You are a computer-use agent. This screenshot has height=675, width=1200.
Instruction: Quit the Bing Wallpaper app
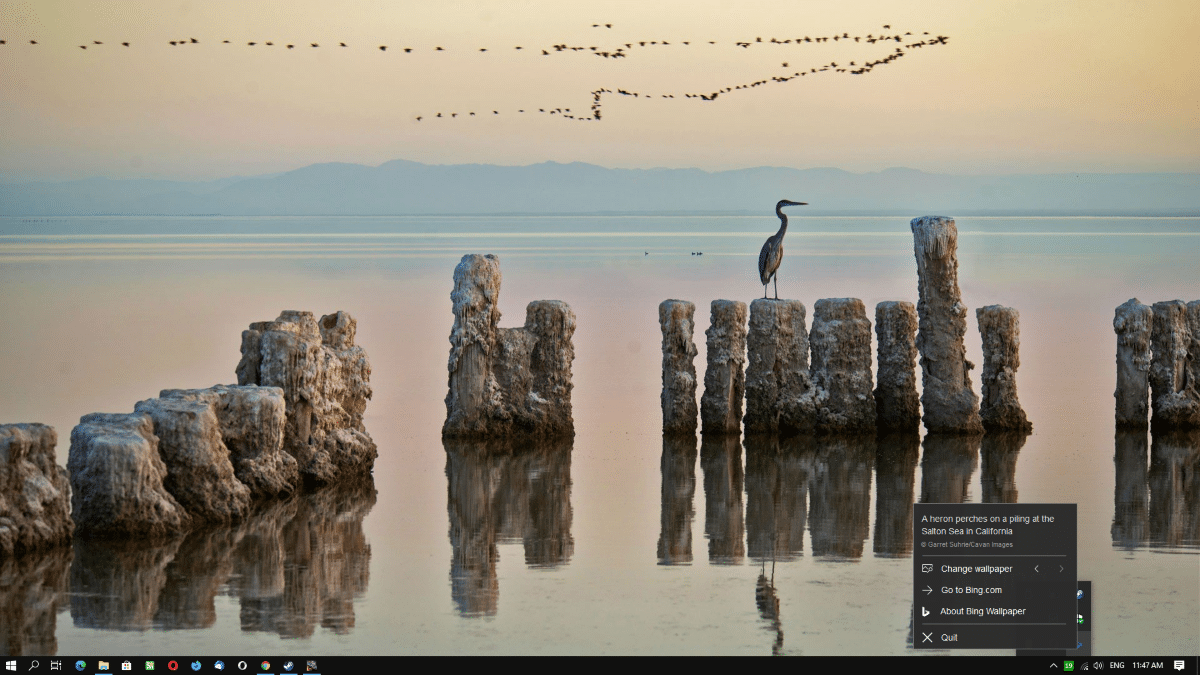[948, 637]
